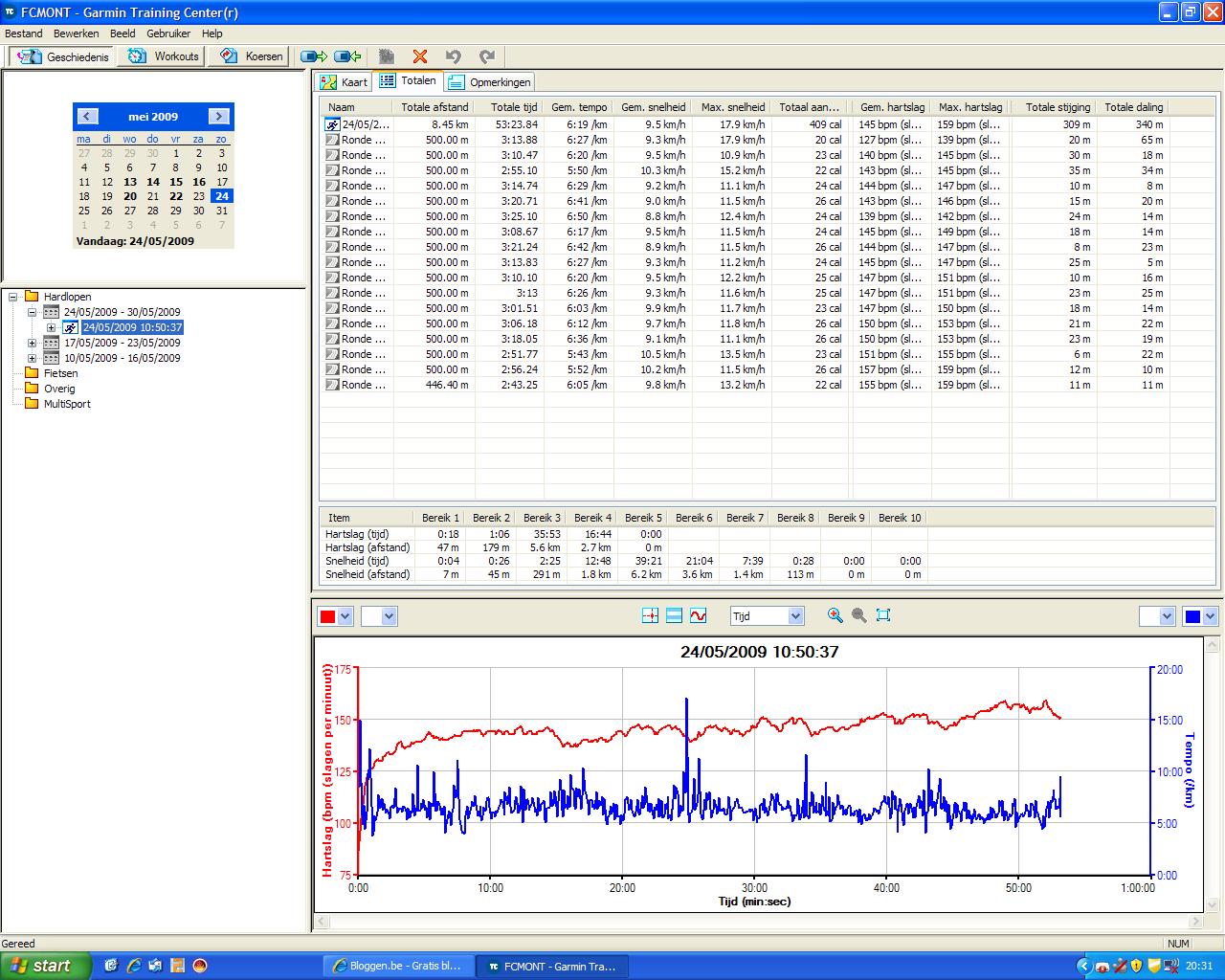Viewport: 1225px width, 980px height.
Task: Toggle the chart horizontal bands icon
Action: 674,615
